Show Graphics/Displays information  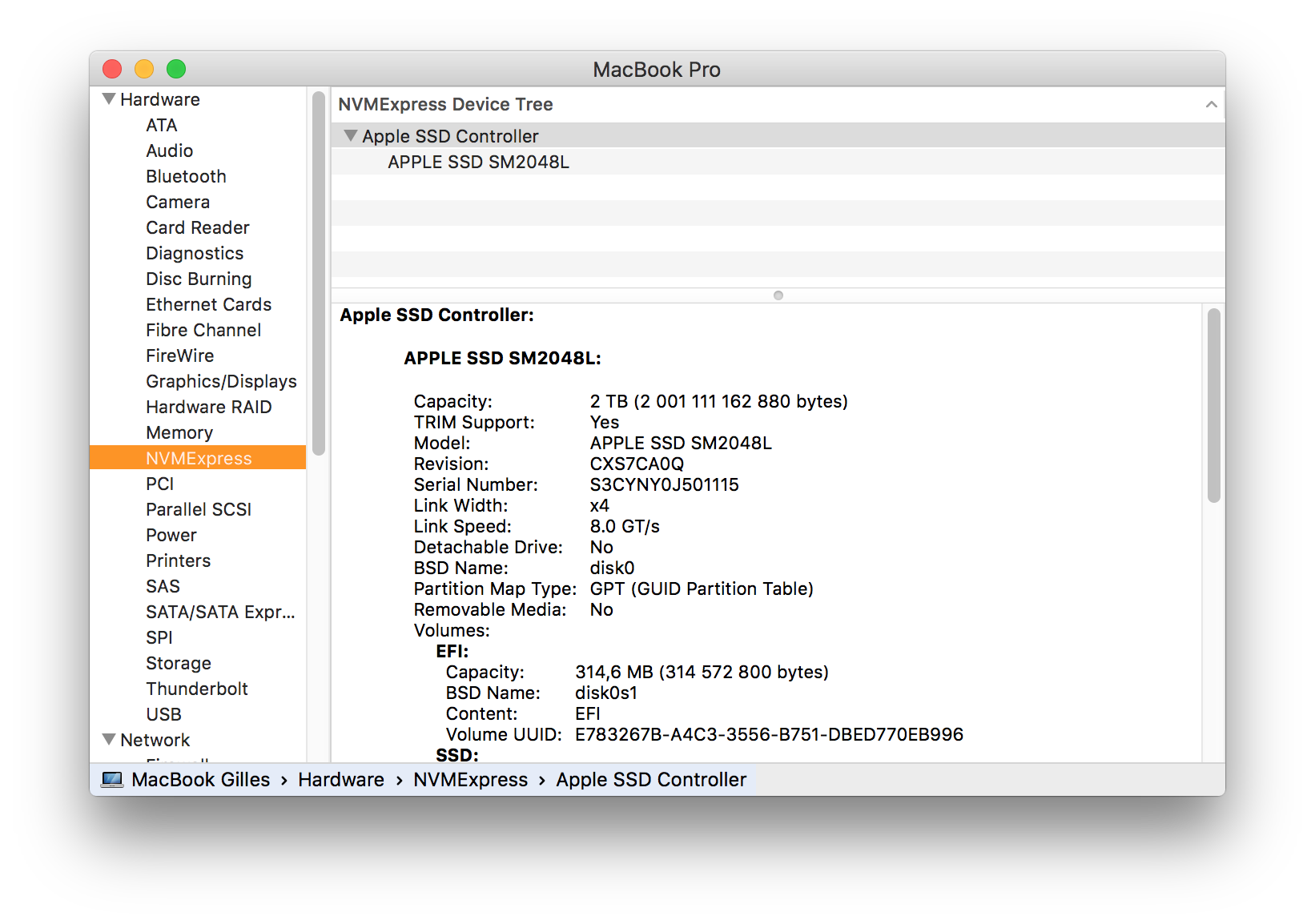(221, 381)
